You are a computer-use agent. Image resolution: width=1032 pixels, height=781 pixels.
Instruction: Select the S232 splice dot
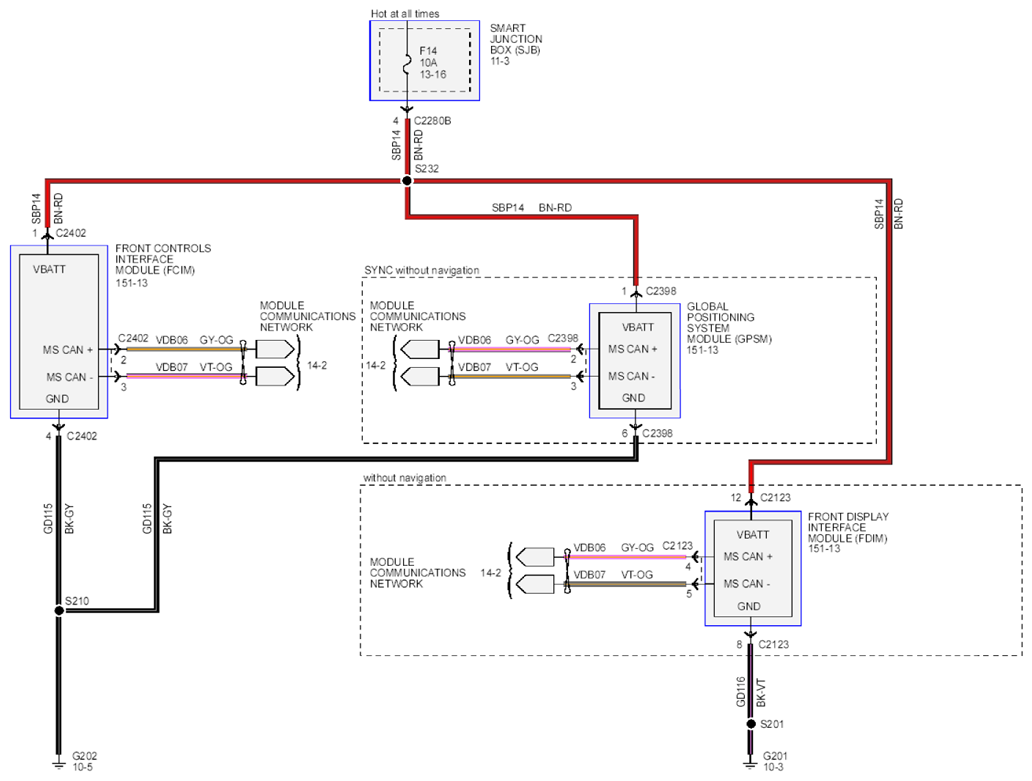tap(407, 180)
